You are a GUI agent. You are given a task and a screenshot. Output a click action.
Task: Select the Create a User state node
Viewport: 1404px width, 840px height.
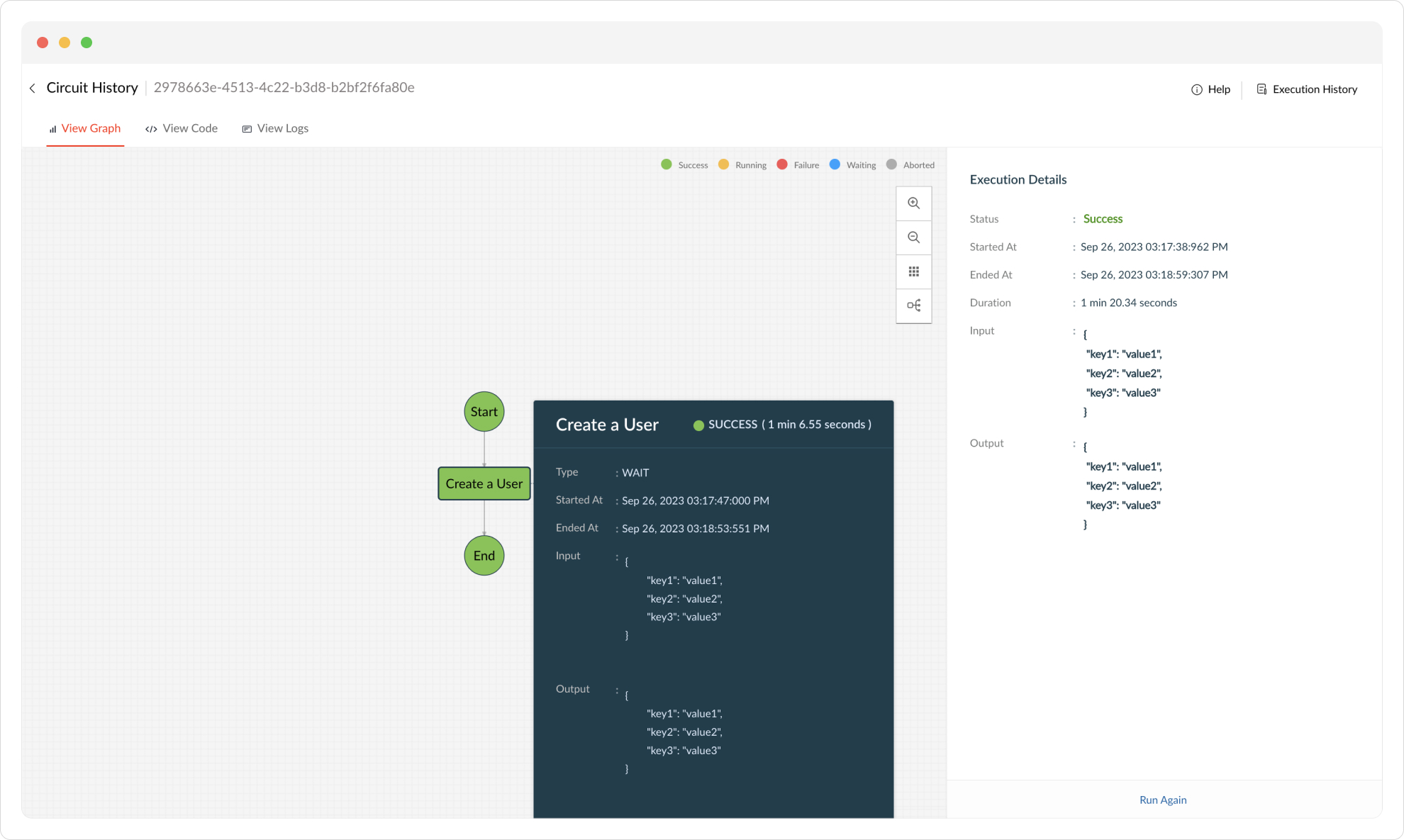(x=484, y=483)
